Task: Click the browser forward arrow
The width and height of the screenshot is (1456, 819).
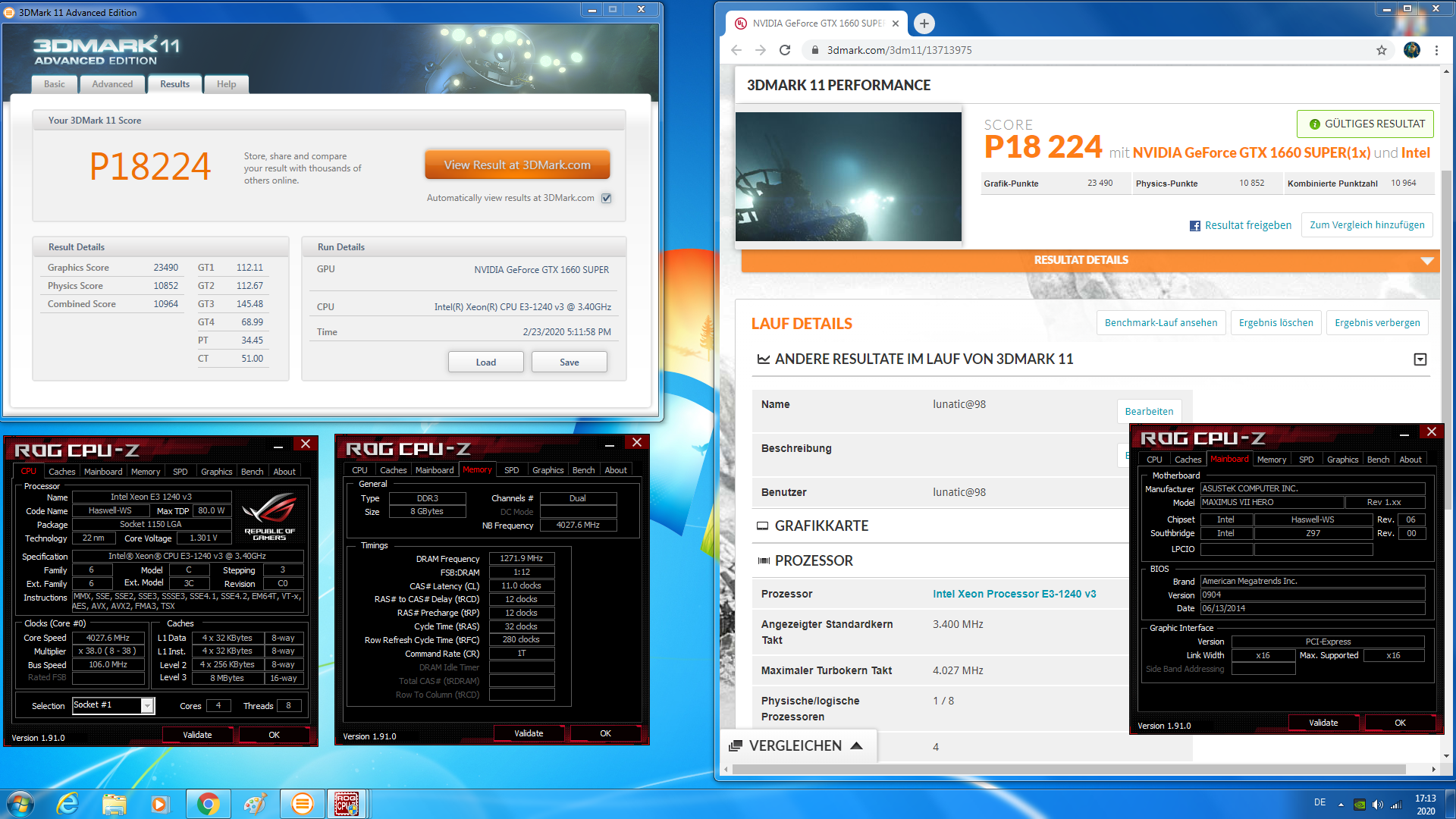Action: point(761,50)
